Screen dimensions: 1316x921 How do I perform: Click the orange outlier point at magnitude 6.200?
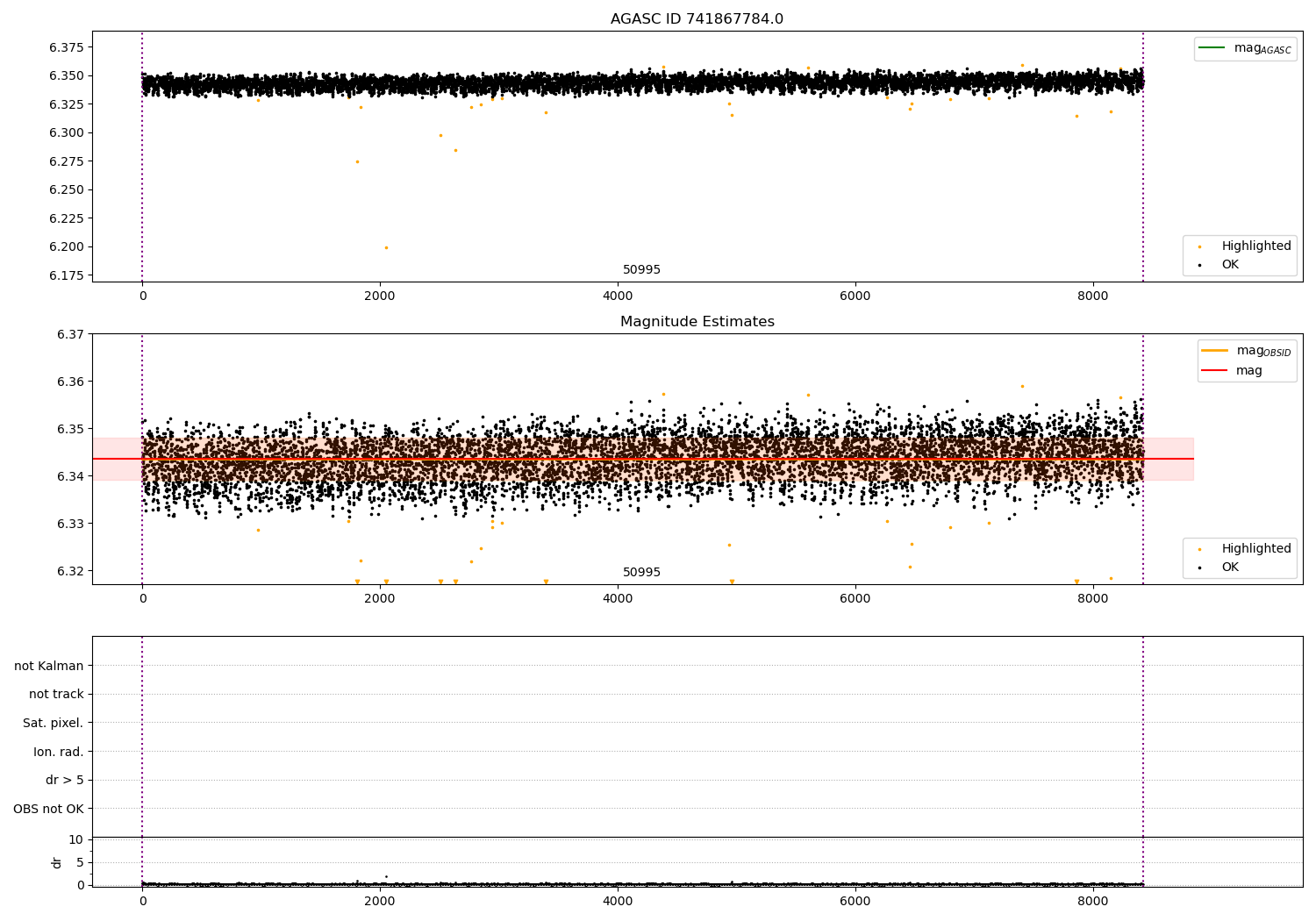(386, 247)
